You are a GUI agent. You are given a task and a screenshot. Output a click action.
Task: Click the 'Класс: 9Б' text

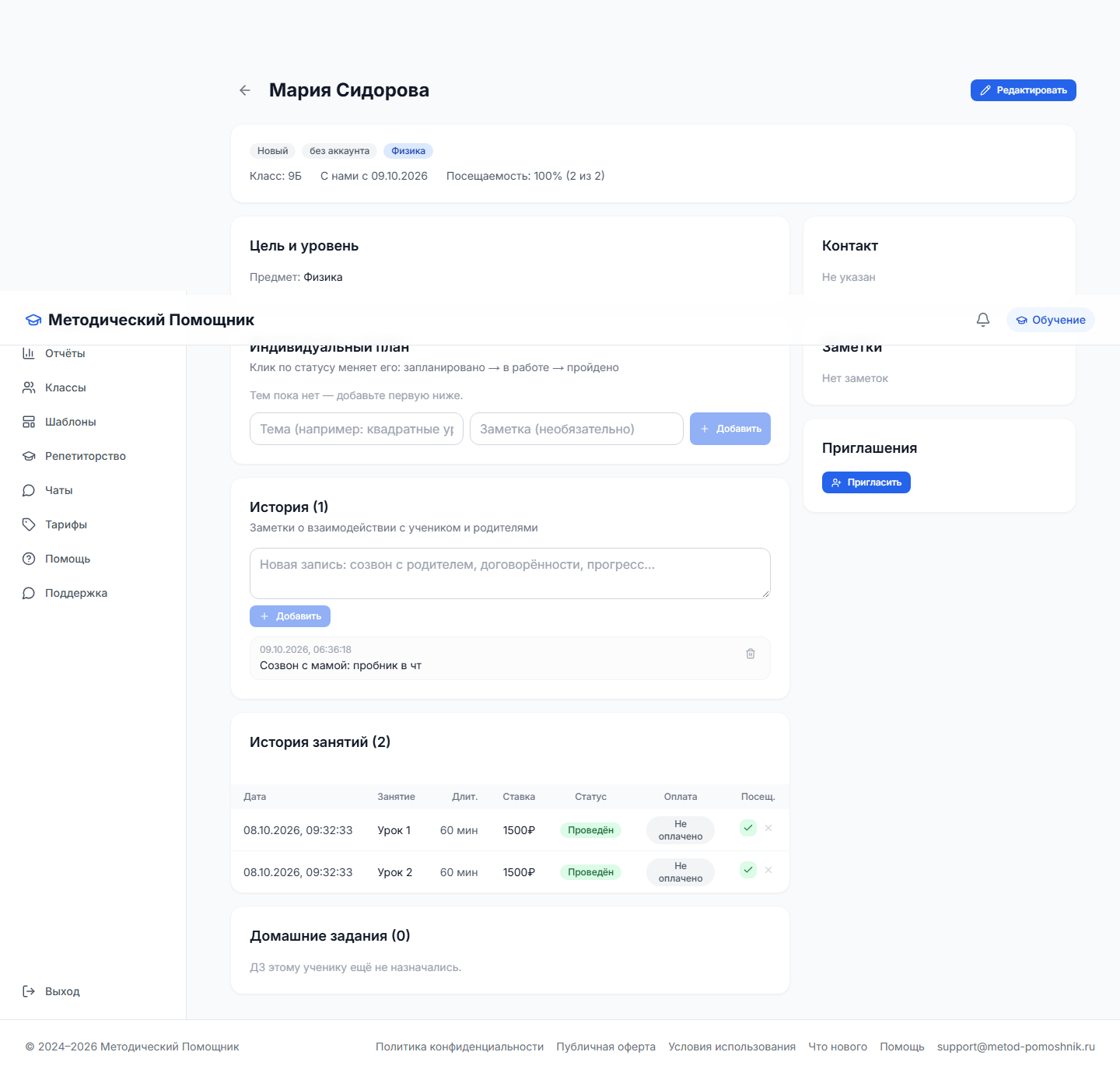click(x=275, y=176)
